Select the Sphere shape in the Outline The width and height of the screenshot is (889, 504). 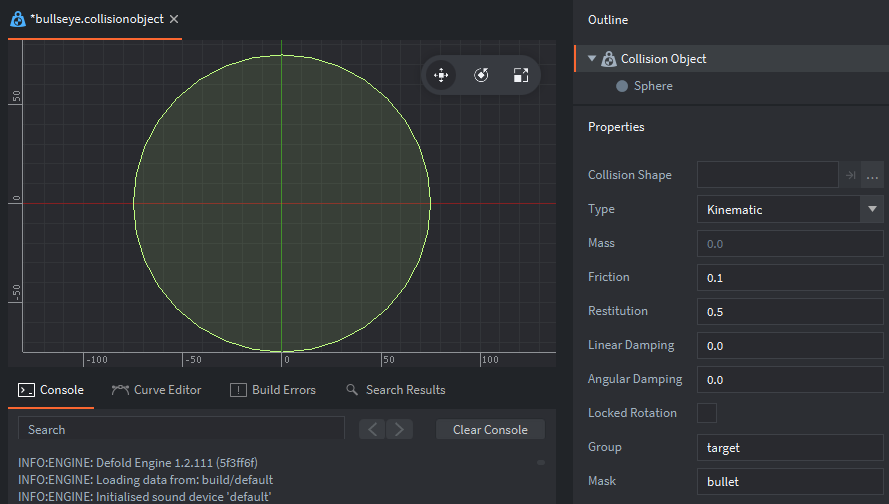(652, 86)
